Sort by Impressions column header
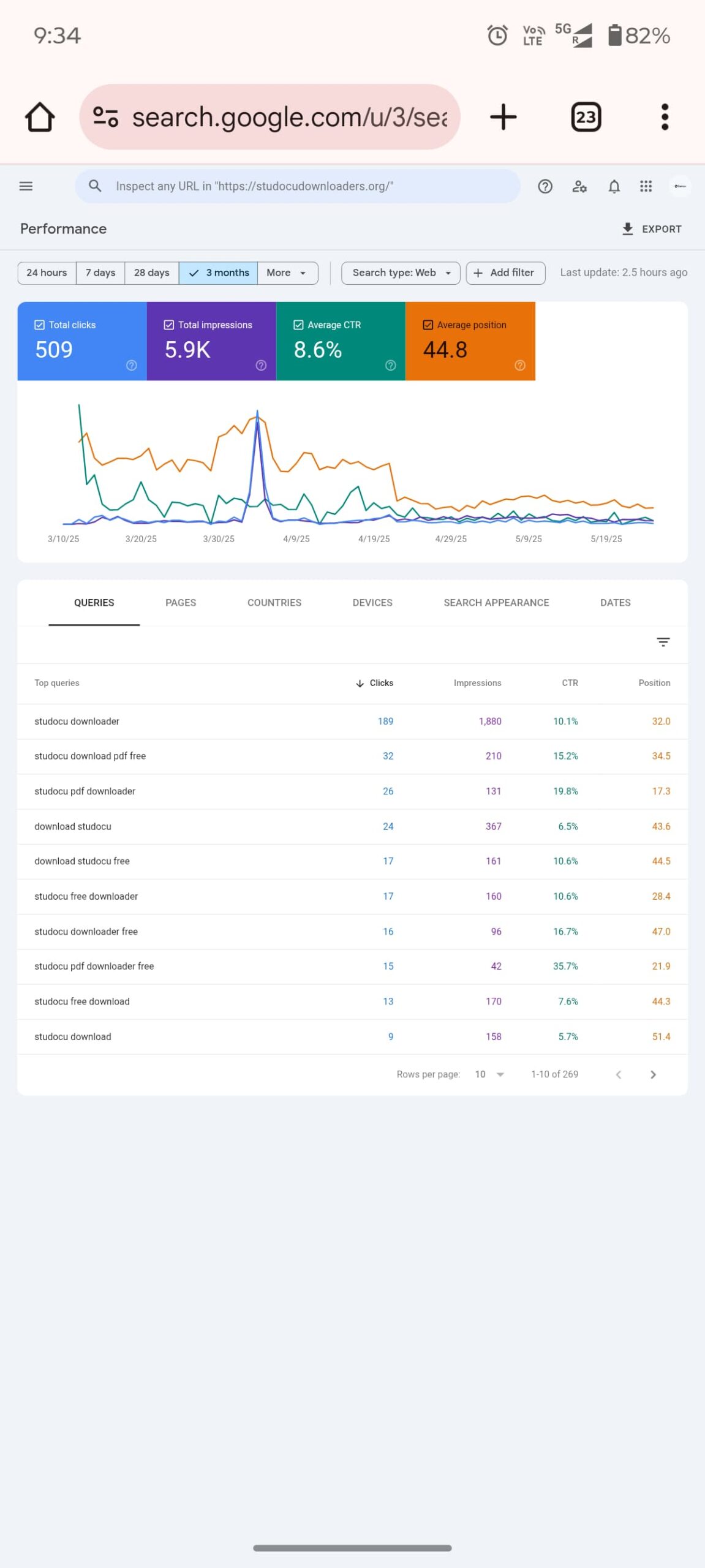705x1568 pixels. [x=477, y=683]
